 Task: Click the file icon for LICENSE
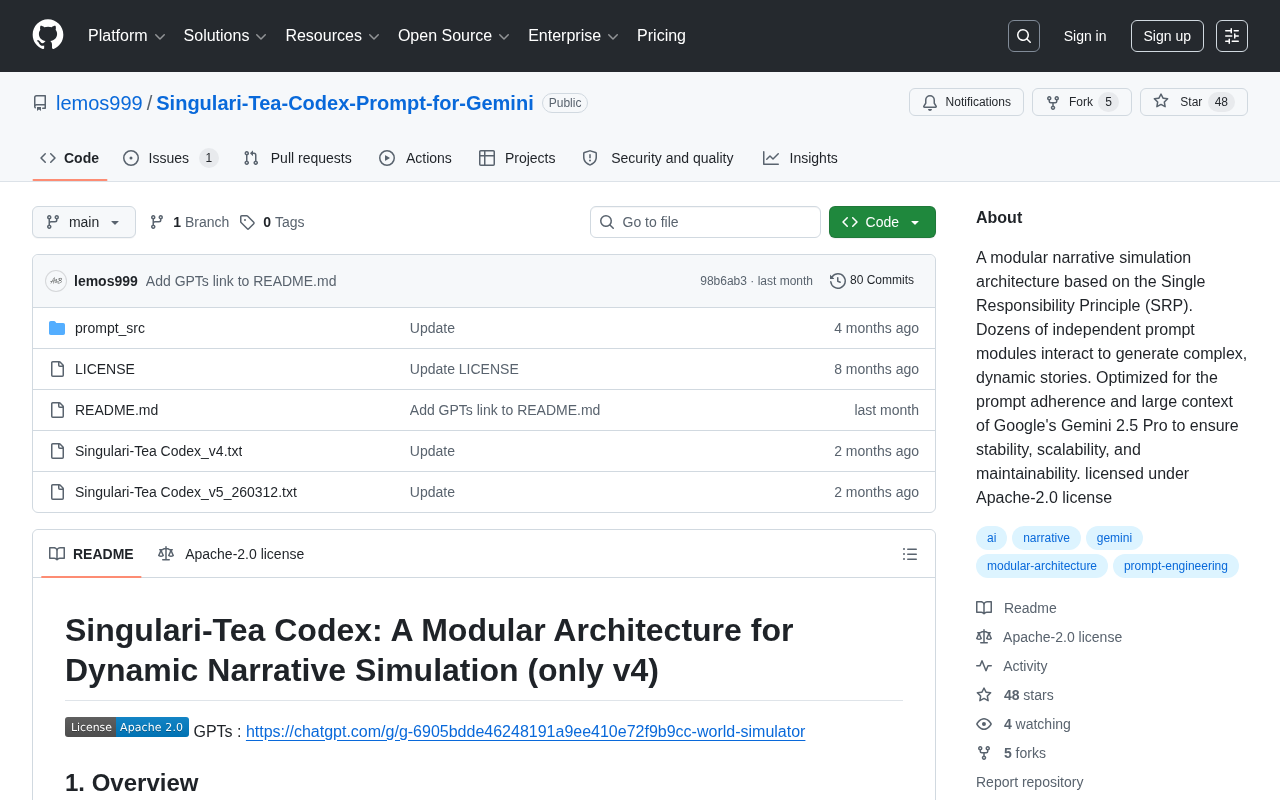[57, 369]
